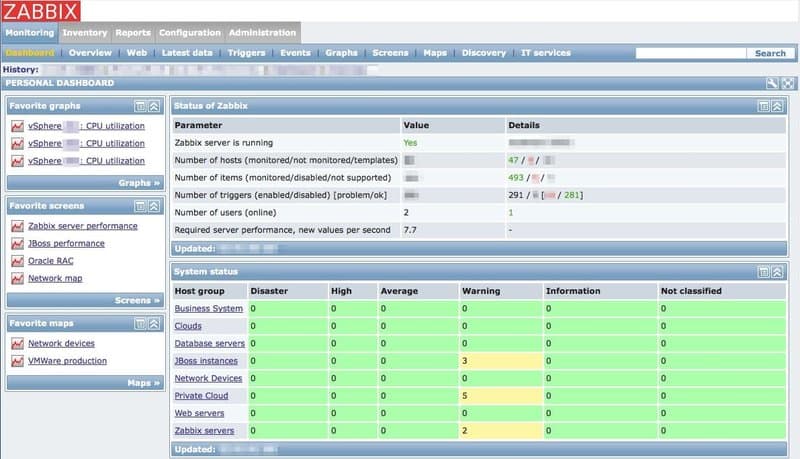Image resolution: width=800 pixels, height=459 pixels.
Task: Open Zabbix servers host group link
Action: click(x=204, y=431)
